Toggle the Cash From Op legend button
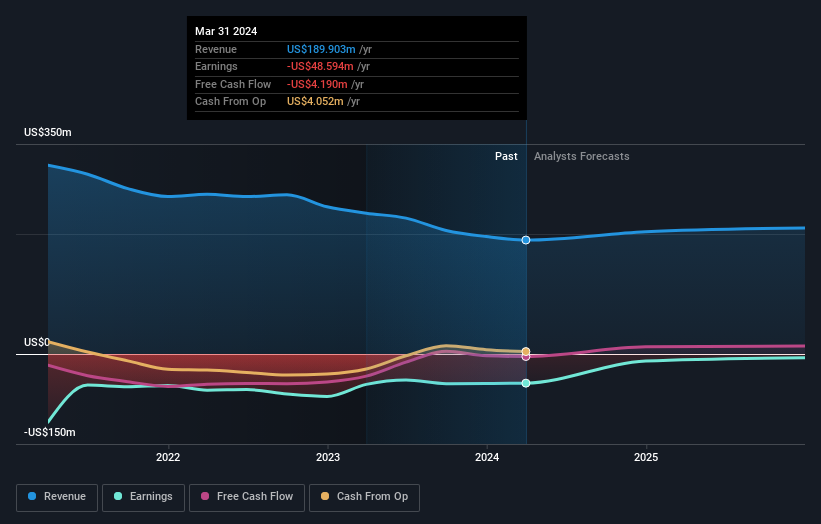This screenshot has width=821, height=524. click(x=364, y=497)
